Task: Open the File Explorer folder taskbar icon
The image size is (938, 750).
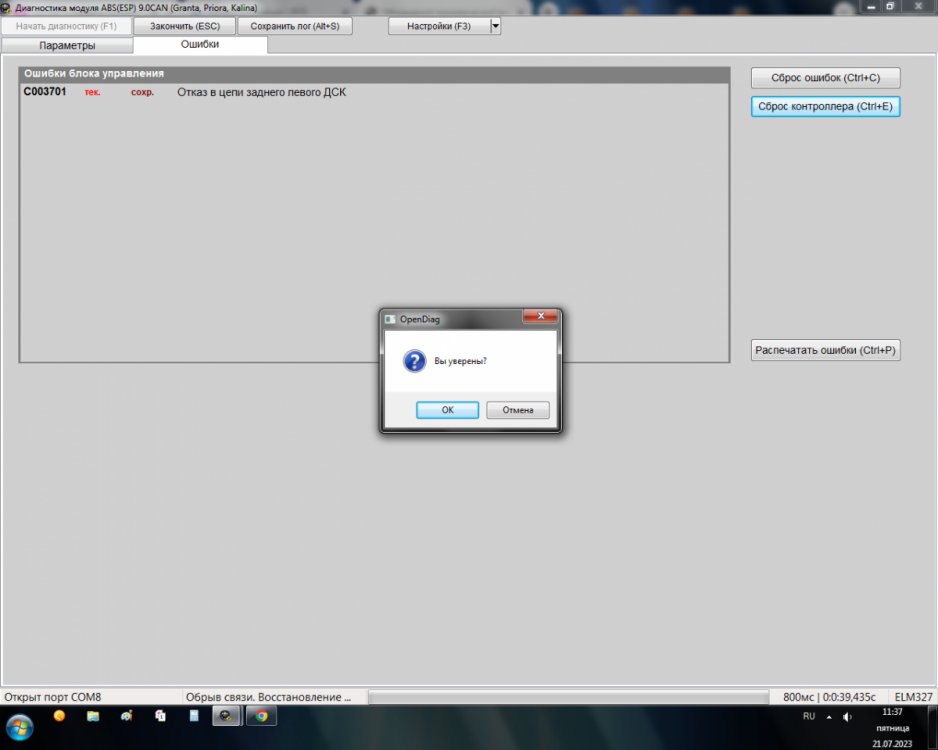Action: pos(93,716)
